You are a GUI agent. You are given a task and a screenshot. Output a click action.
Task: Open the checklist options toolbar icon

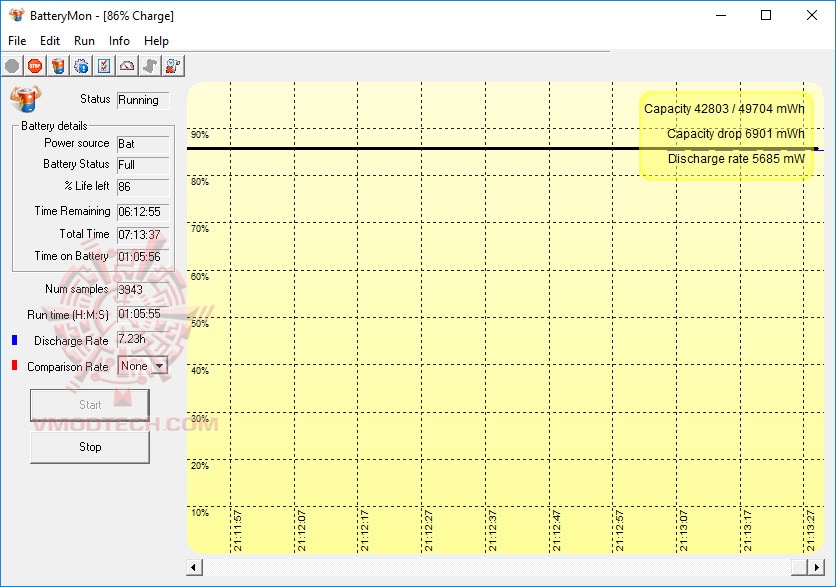[104, 66]
